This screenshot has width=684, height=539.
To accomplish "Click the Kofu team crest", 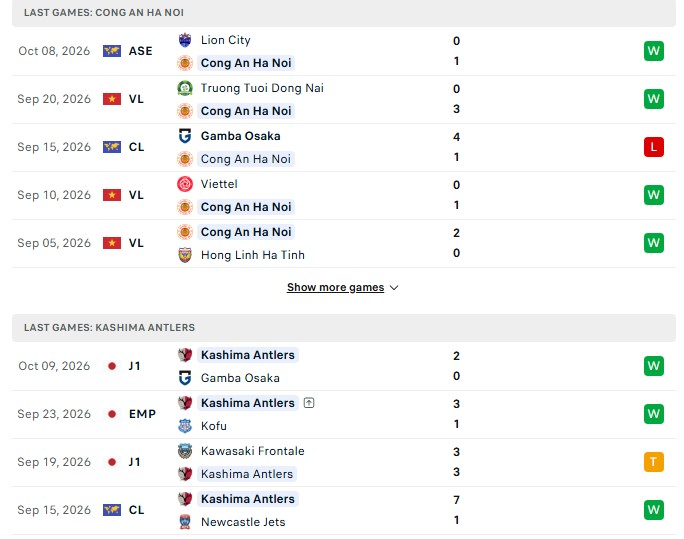I will point(185,426).
